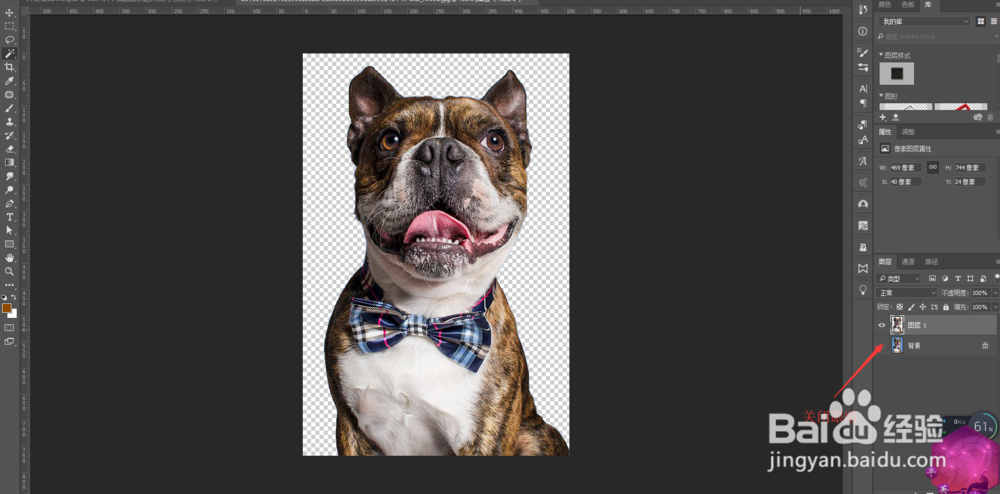
Task: Add a new item to the library
Action: pos(883,117)
